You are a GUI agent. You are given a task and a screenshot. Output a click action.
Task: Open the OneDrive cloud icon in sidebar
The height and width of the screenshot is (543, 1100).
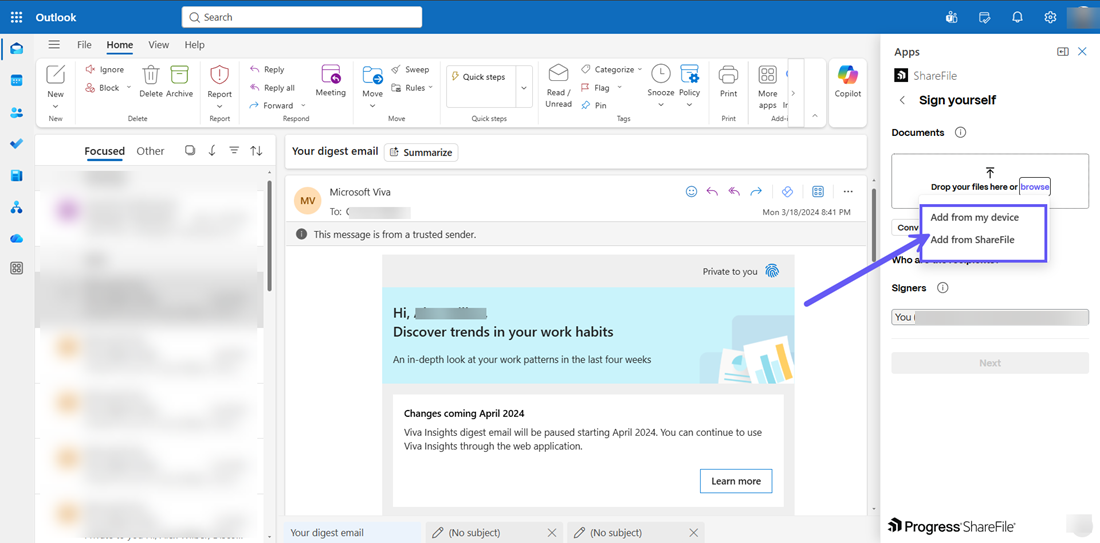point(17,239)
